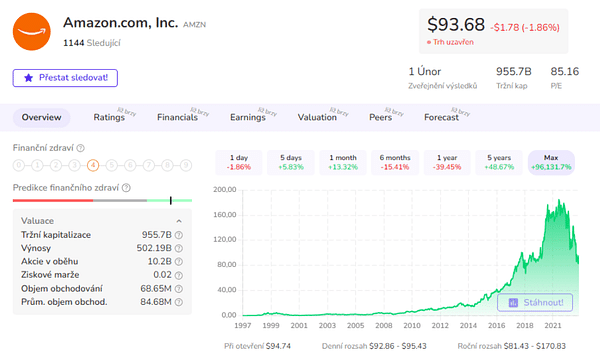Switch to the Earnings tab
The height and width of the screenshot is (360, 600).
(x=248, y=117)
